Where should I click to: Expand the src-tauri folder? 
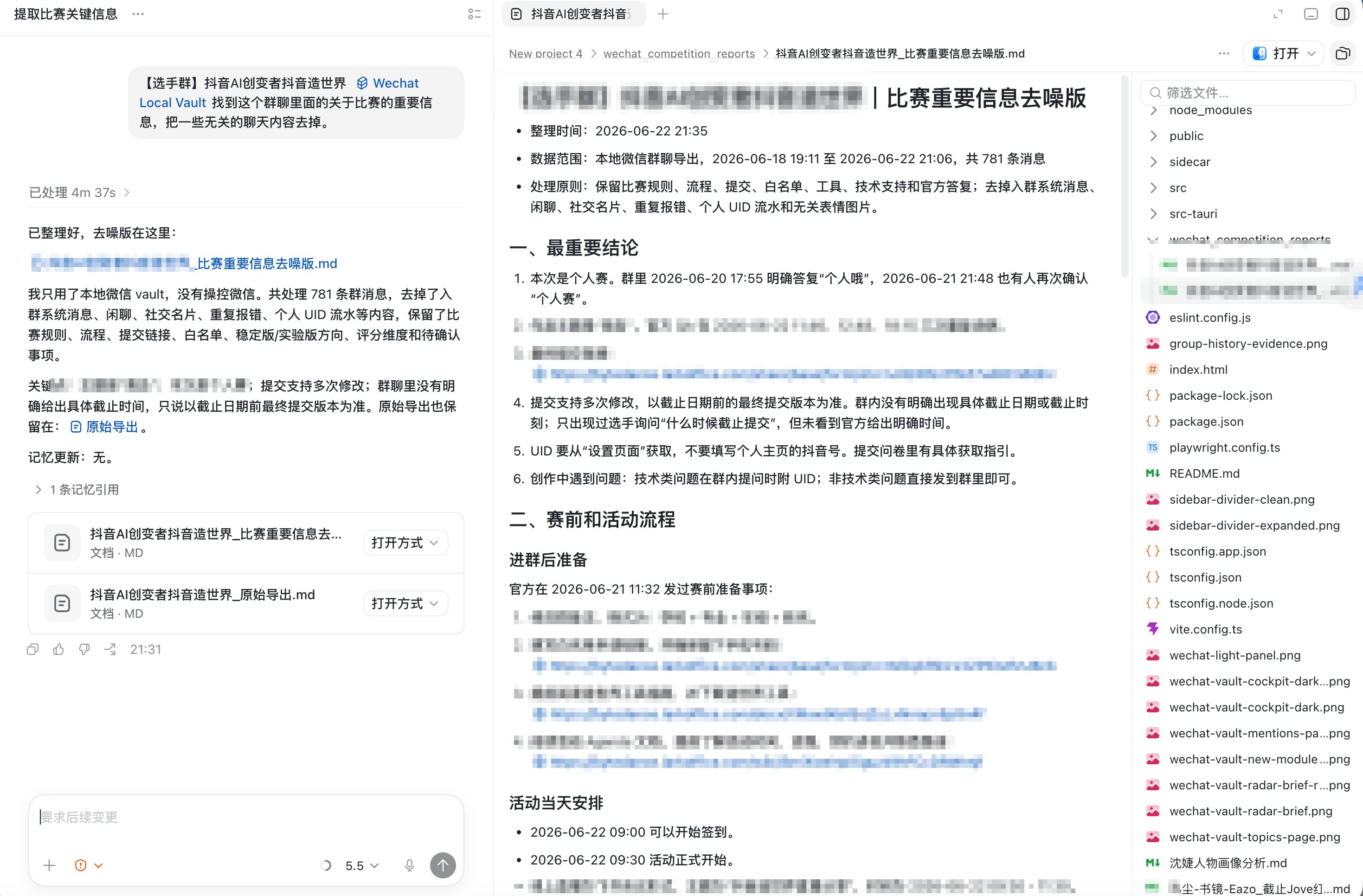[1153, 213]
